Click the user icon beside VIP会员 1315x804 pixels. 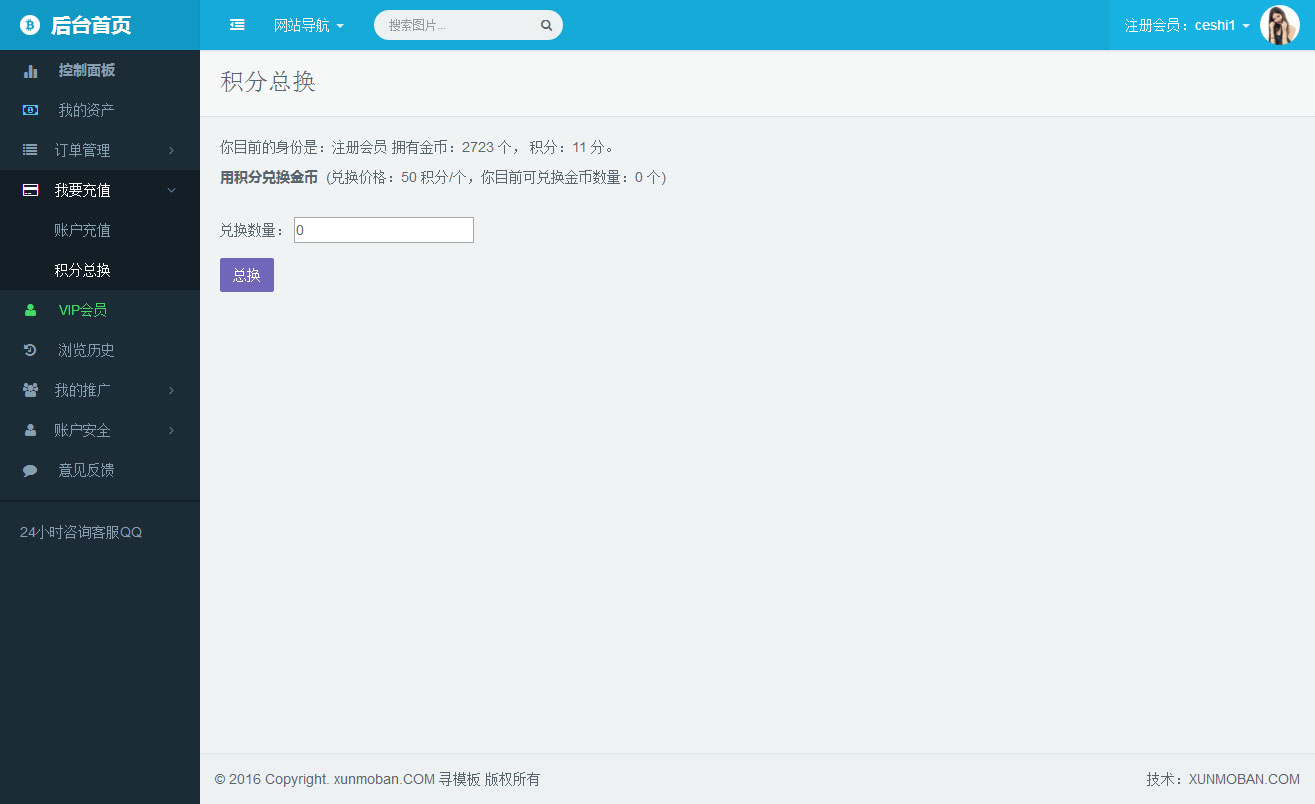[30, 310]
